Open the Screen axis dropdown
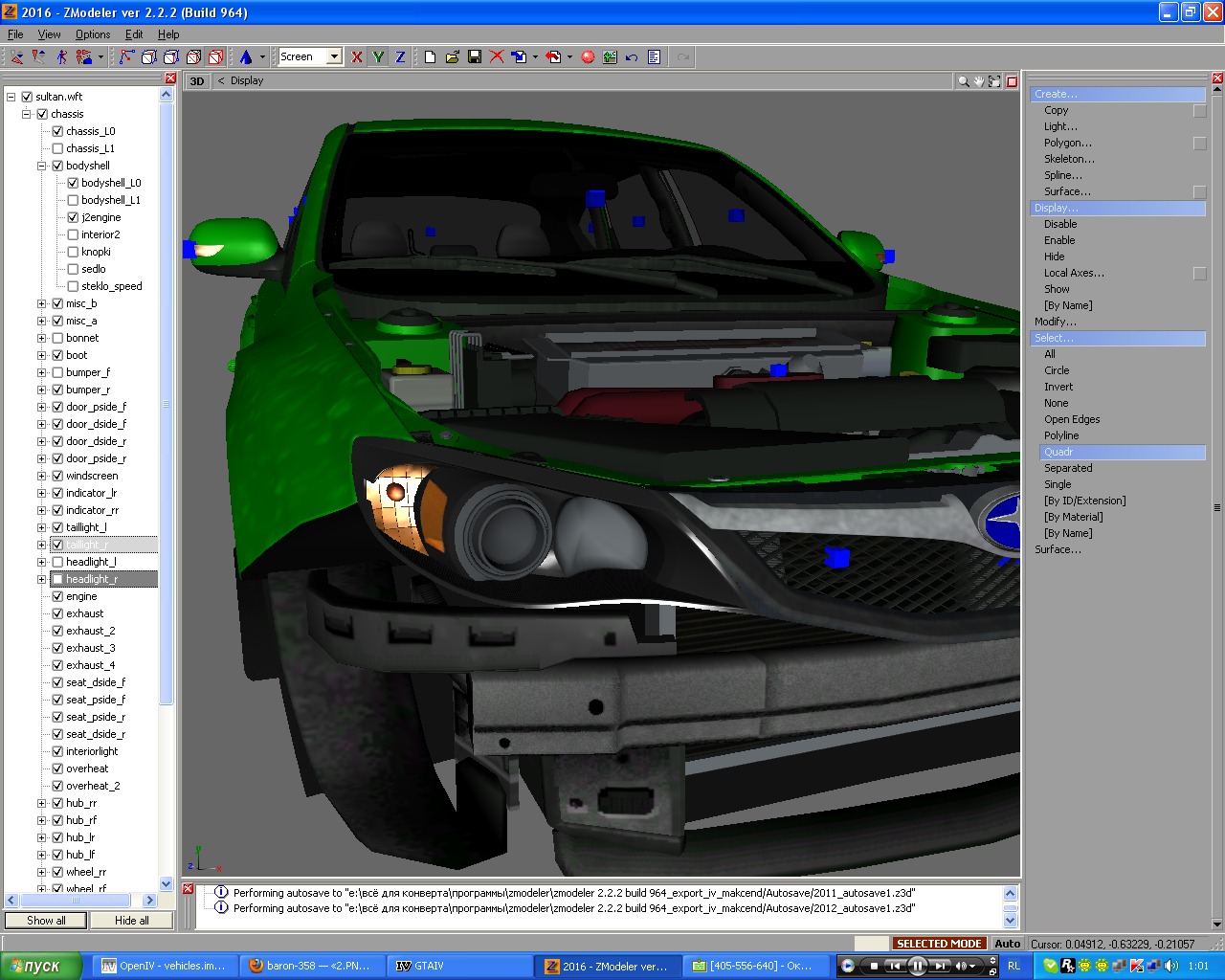This screenshot has height=980, width=1225. (x=334, y=57)
